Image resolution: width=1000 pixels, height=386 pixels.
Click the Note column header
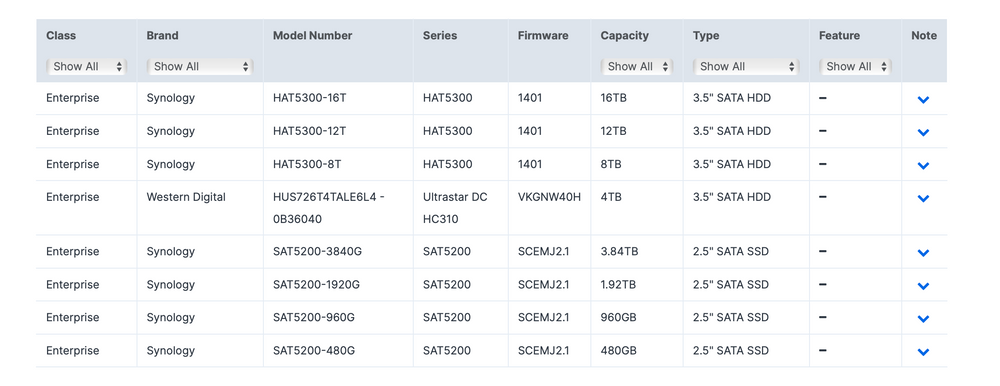click(x=924, y=36)
